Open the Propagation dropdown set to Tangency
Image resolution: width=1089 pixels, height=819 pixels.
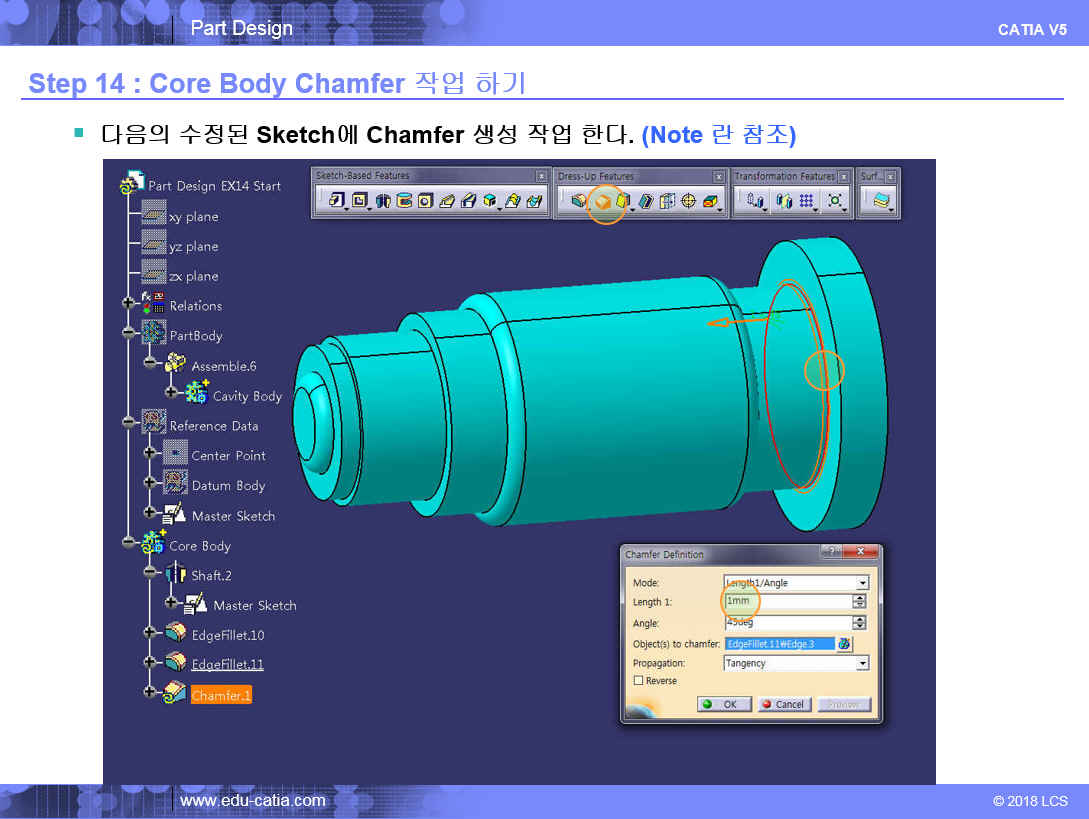862,663
